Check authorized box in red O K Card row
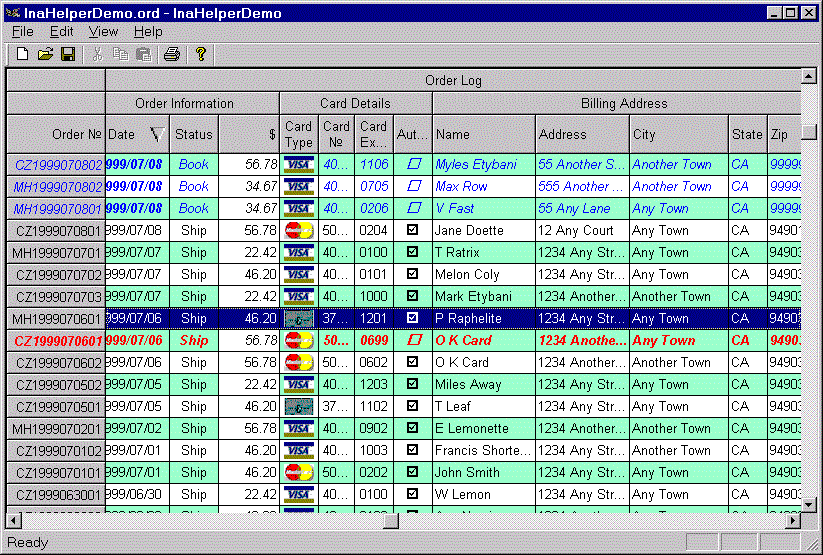Screen dimensions: 823x555 [x=414, y=340]
